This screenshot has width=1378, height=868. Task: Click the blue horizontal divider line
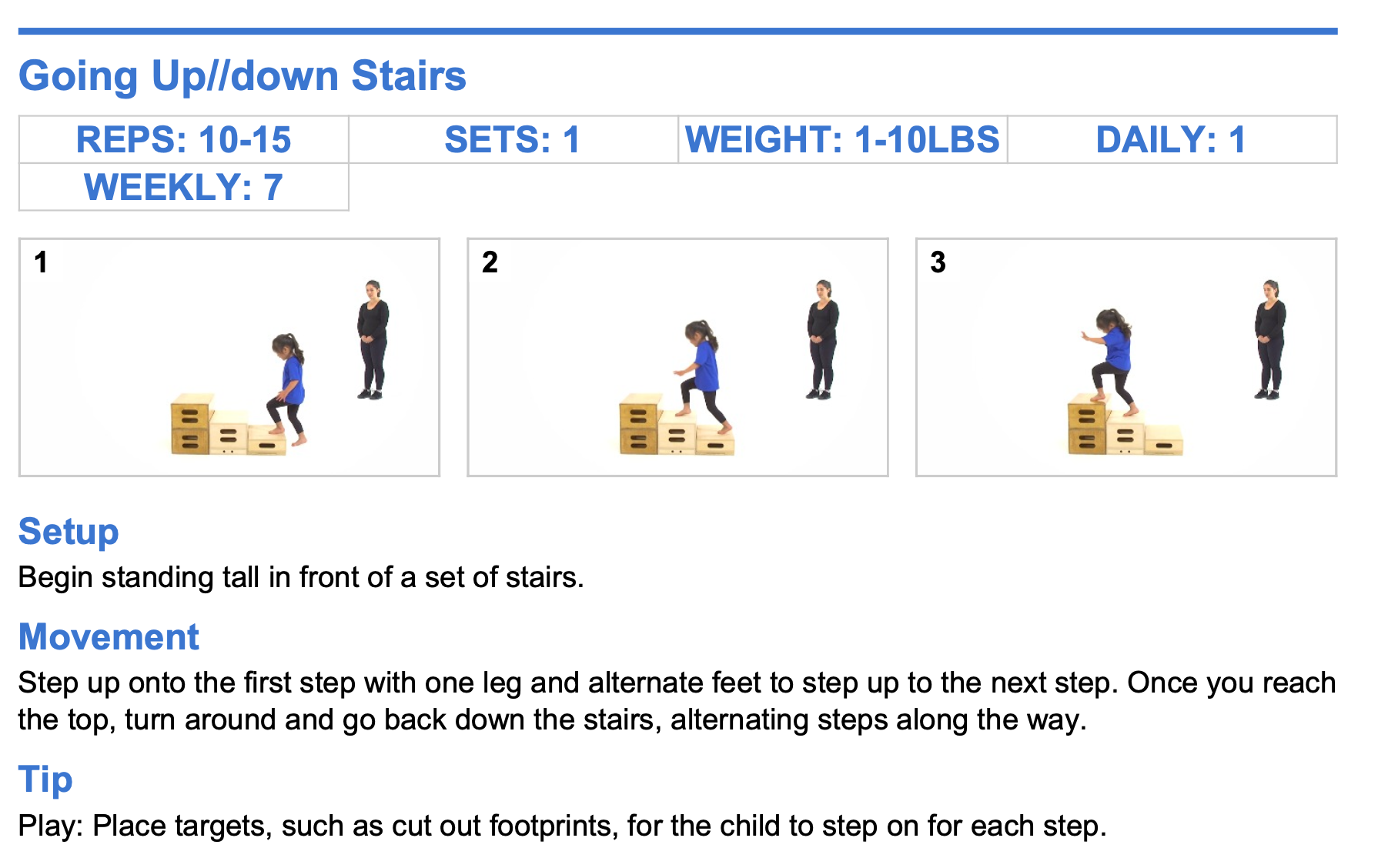tap(677, 32)
